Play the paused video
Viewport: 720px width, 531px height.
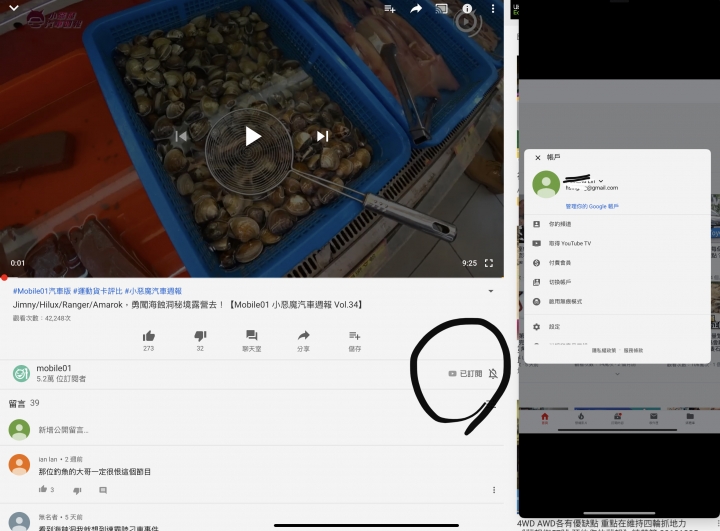pyautogui.click(x=252, y=136)
